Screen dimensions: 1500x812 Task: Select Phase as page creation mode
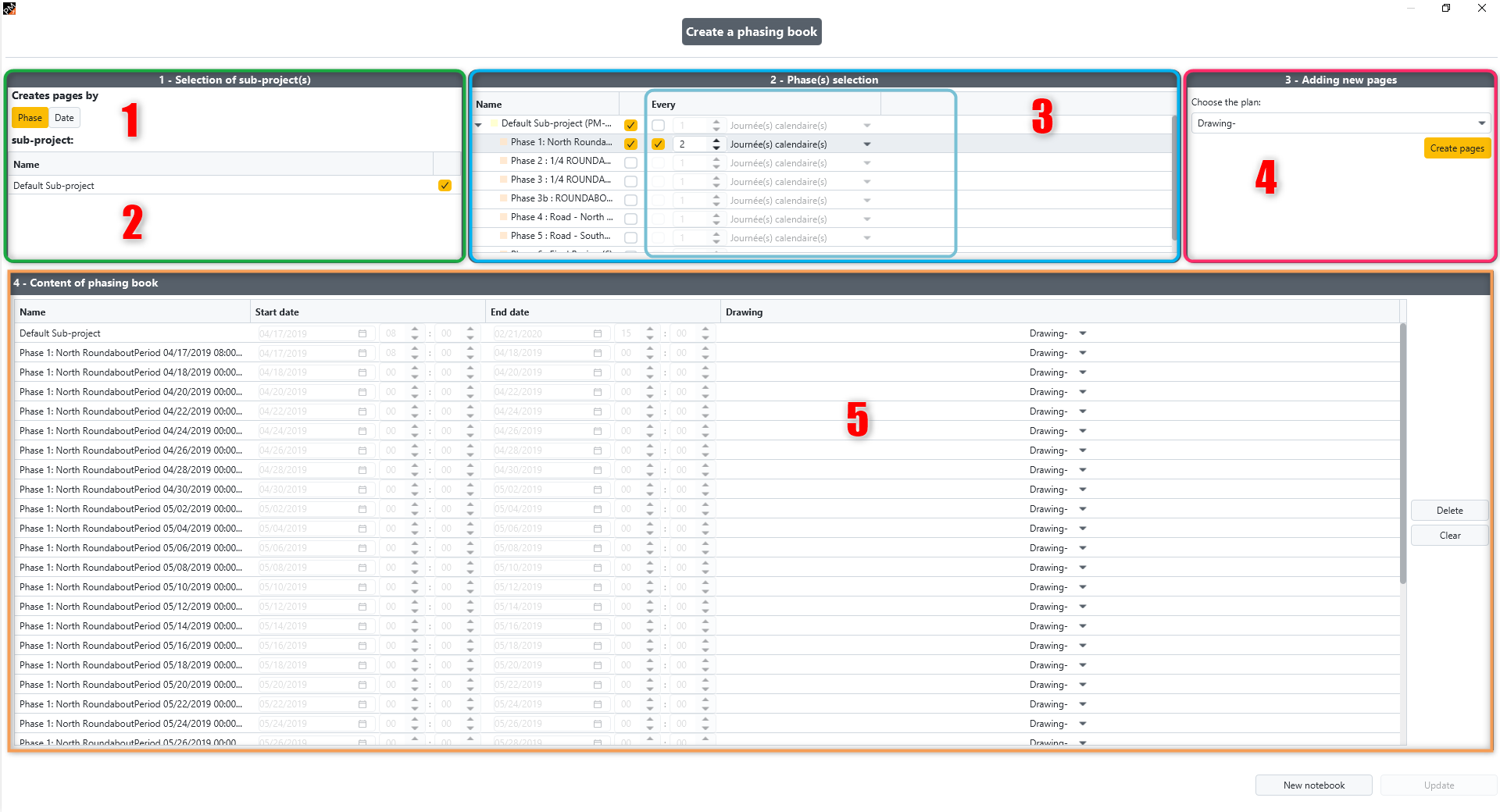[30, 118]
